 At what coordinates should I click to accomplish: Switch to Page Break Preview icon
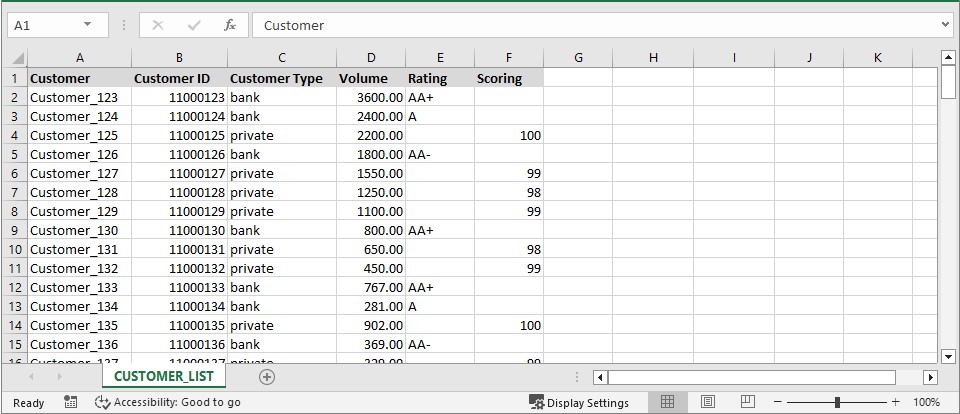(x=748, y=402)
